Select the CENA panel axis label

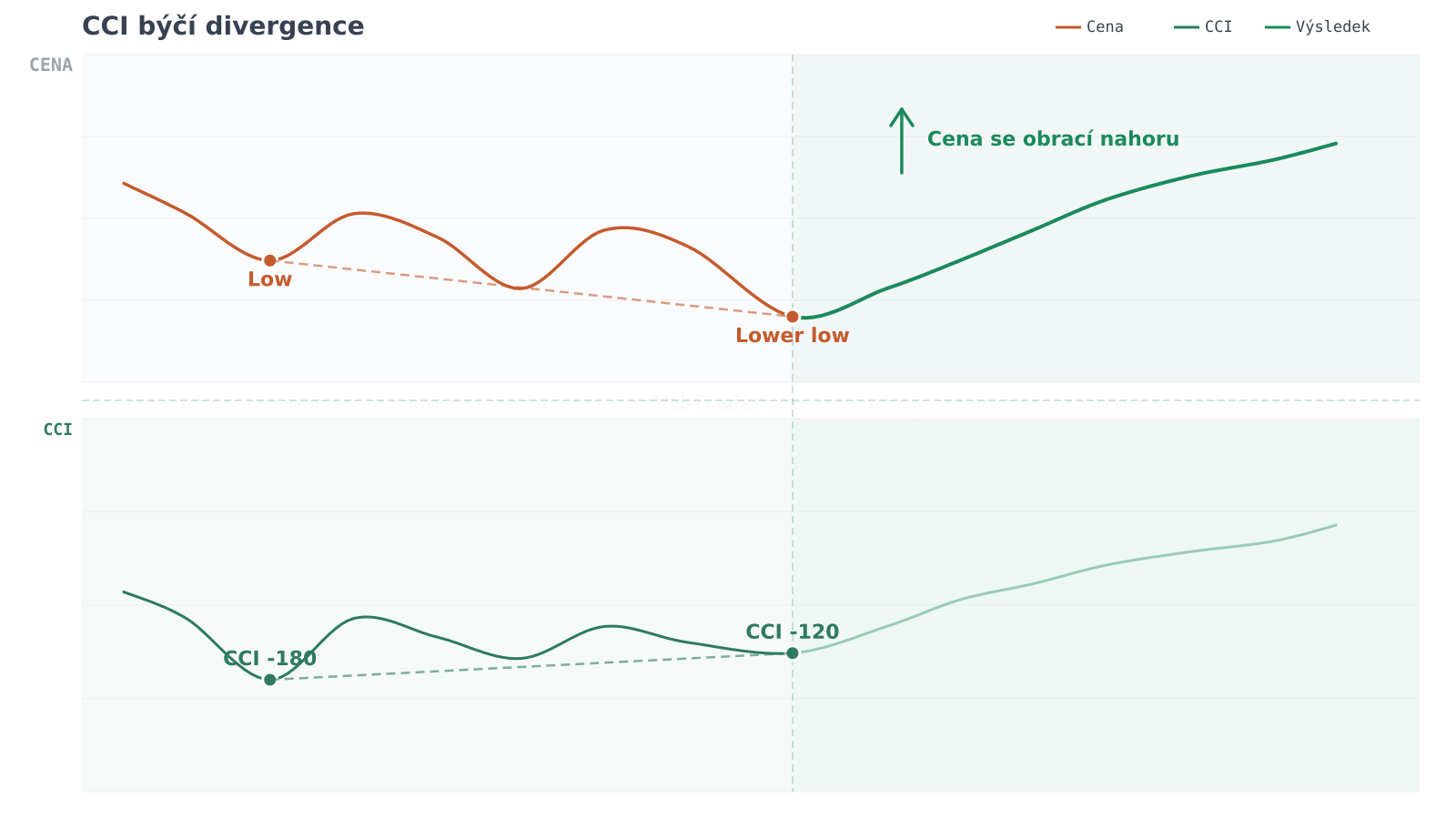coord(51,66)
